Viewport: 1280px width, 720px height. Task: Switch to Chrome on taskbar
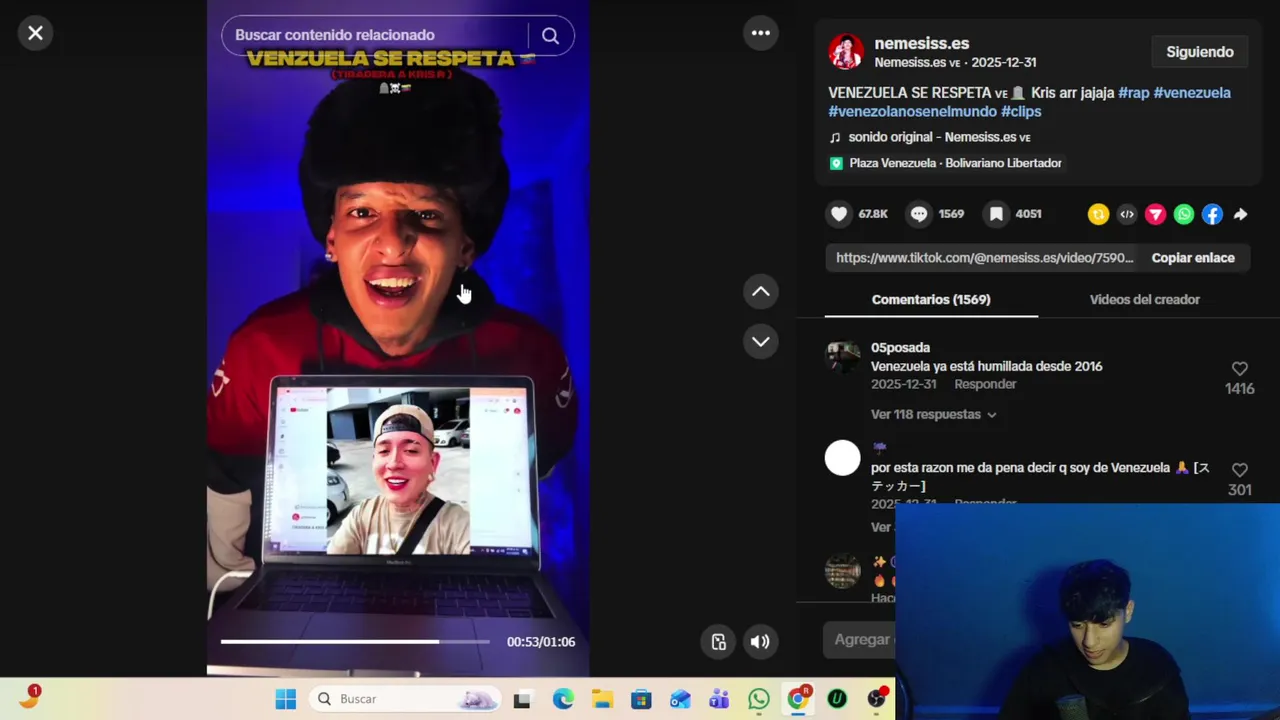[798, 699]
